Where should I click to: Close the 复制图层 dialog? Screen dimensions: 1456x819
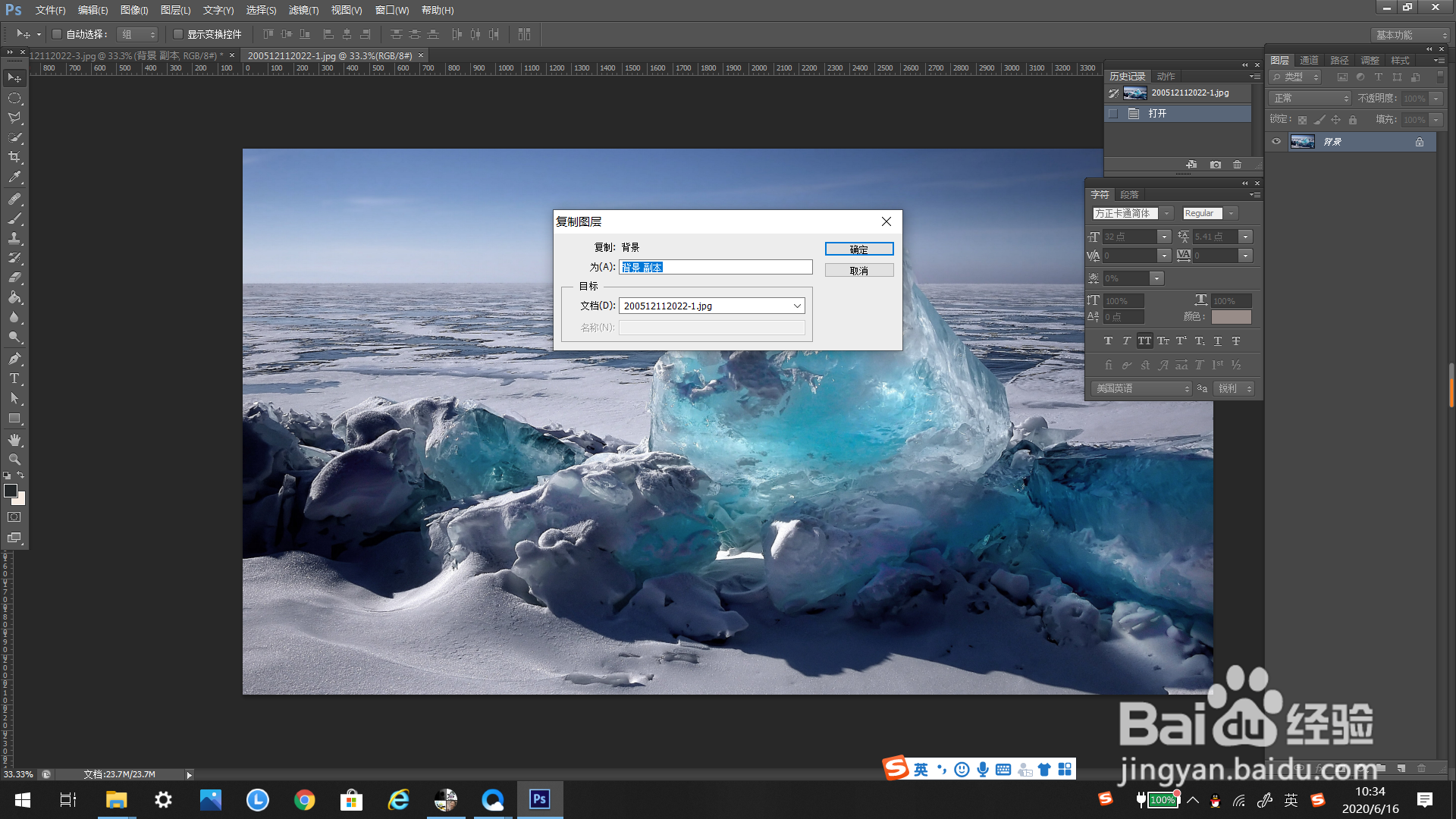pyautogui.click(x=886, y=221)
